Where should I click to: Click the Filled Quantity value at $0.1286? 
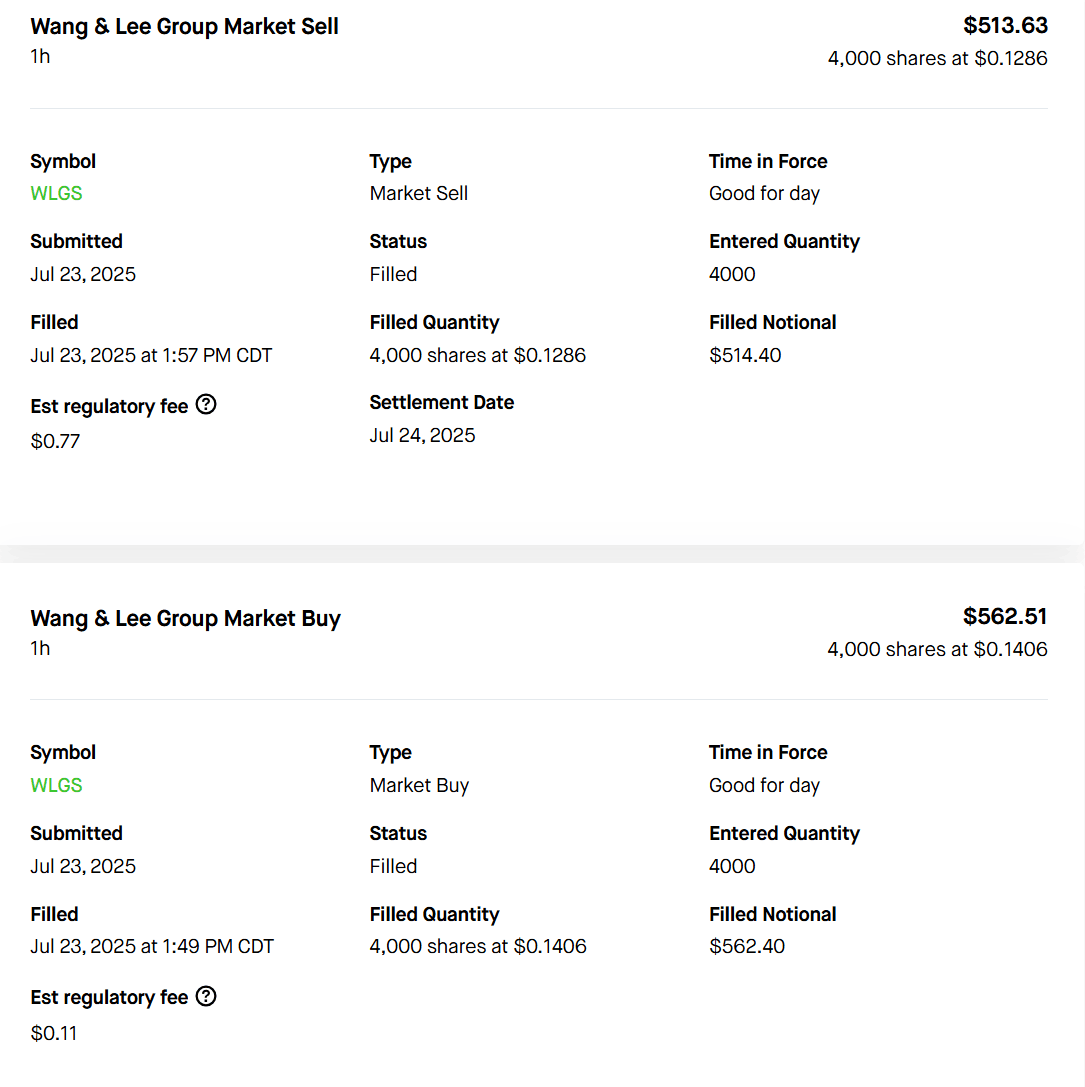point(477,355)
